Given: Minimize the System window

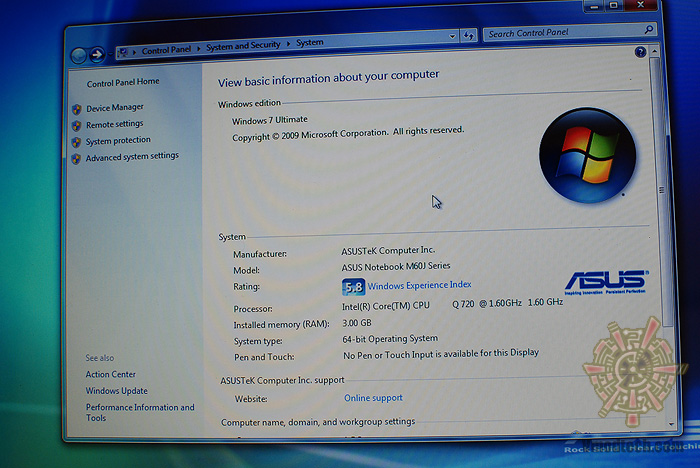Looking at the screenshot, I should click(x=593, y=6).
